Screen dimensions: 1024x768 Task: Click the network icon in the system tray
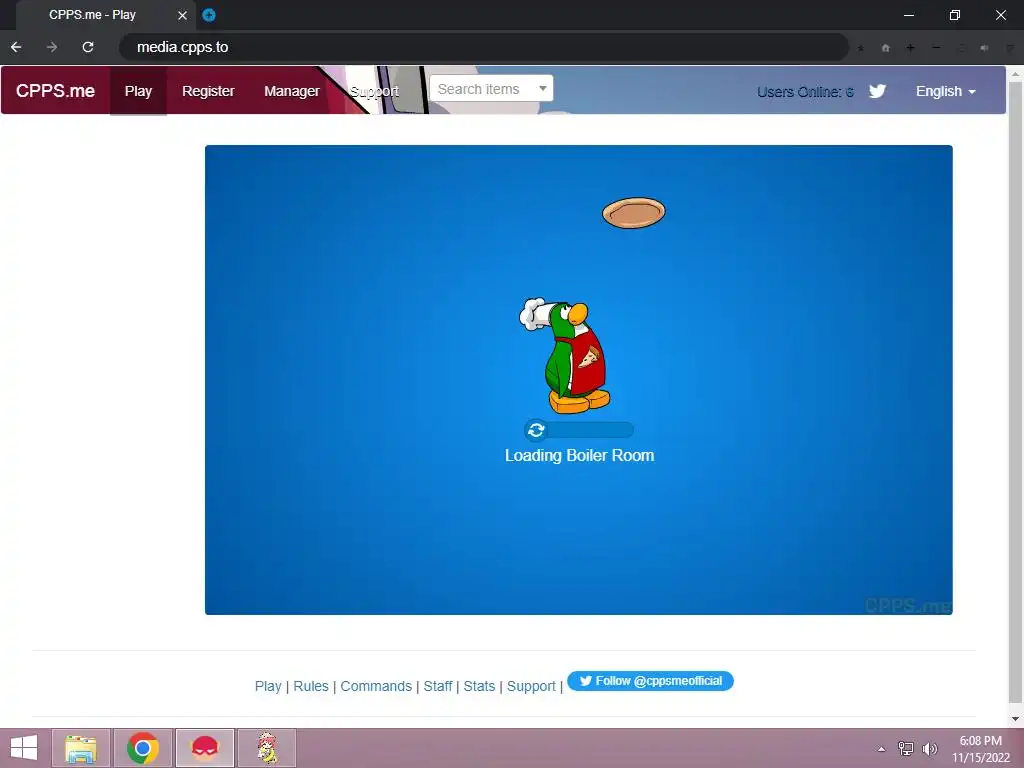pyautogui.click(x=906, y=748)
